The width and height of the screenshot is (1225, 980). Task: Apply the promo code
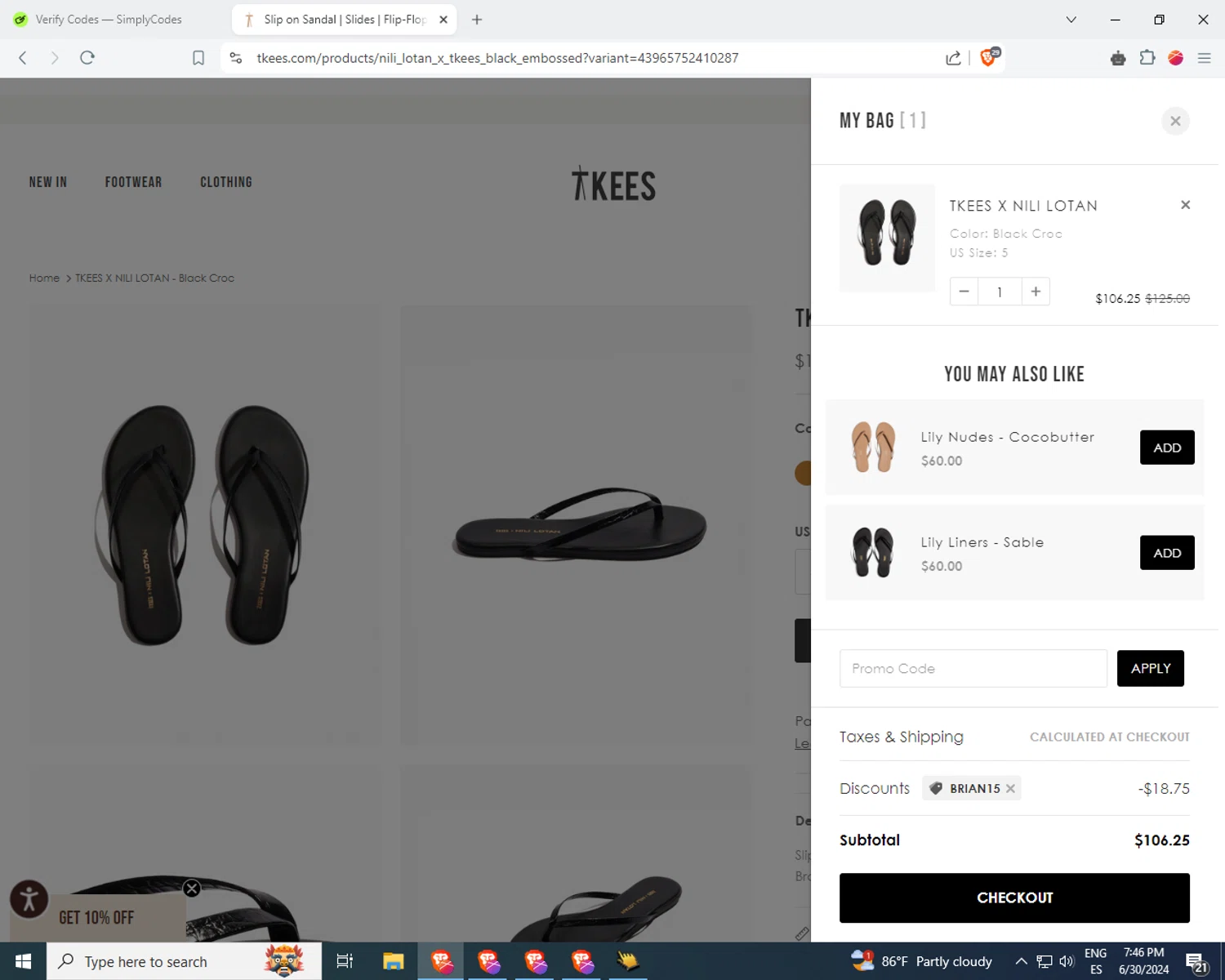(x=1150, y=668)
